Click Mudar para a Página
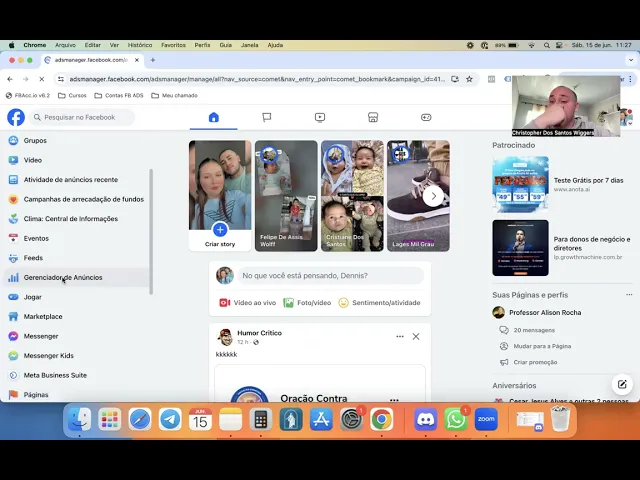Screen dimensions: 640x480 click(x=542, y=346)
